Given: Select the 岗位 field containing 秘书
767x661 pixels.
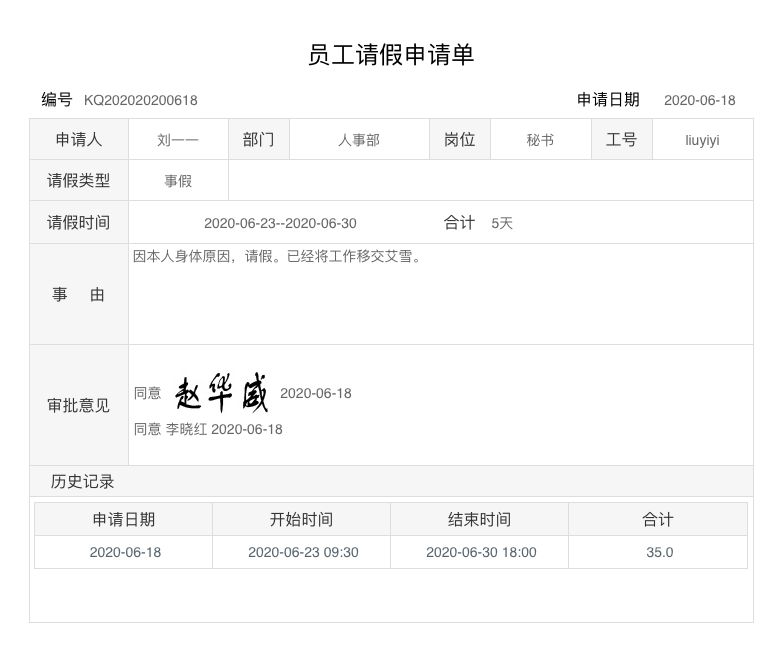Looking at the screenshot, I should coord(540,140).
